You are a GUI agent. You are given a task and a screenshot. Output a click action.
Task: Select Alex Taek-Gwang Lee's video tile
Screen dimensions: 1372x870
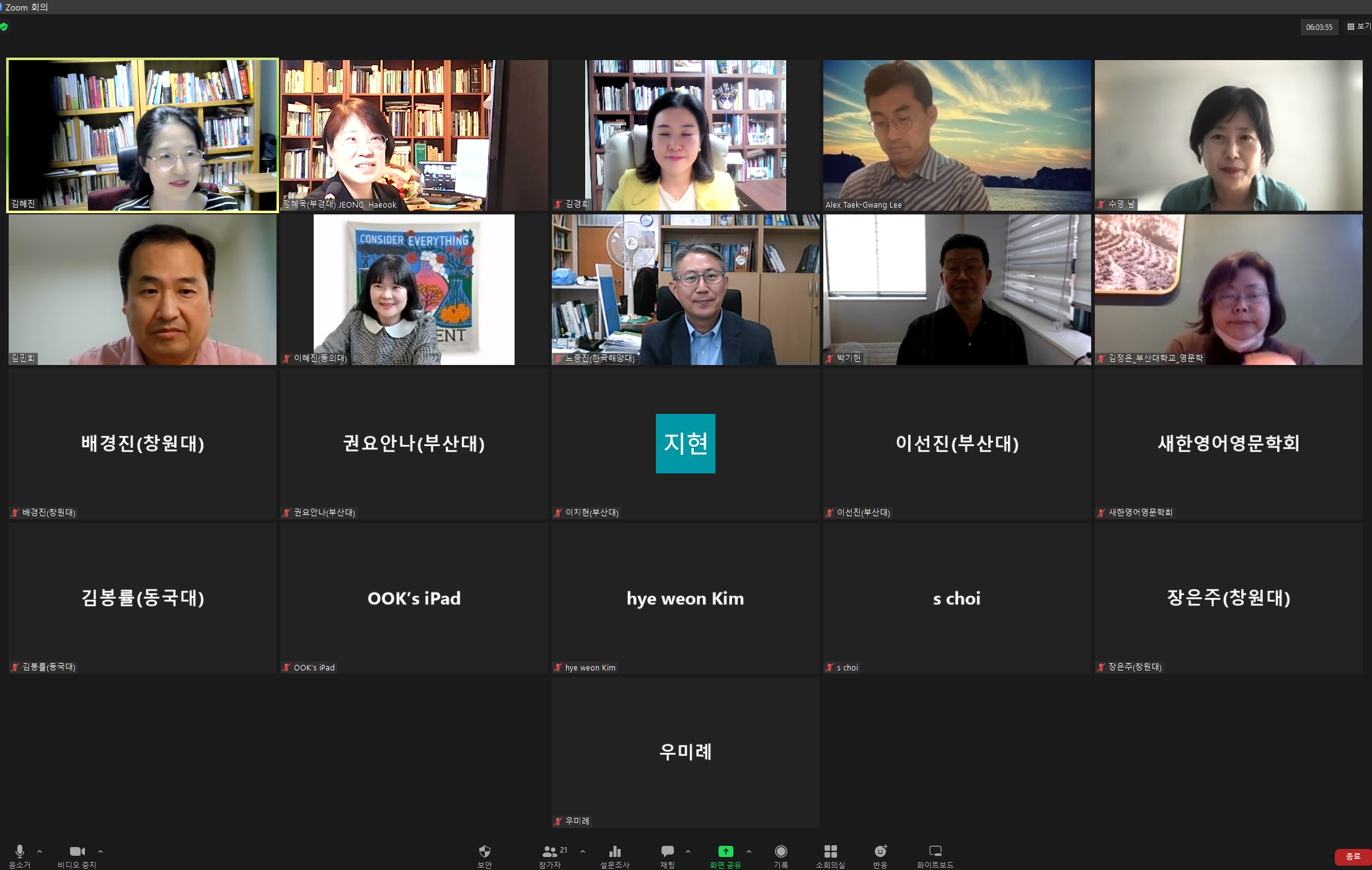click(x=957, y=135)
